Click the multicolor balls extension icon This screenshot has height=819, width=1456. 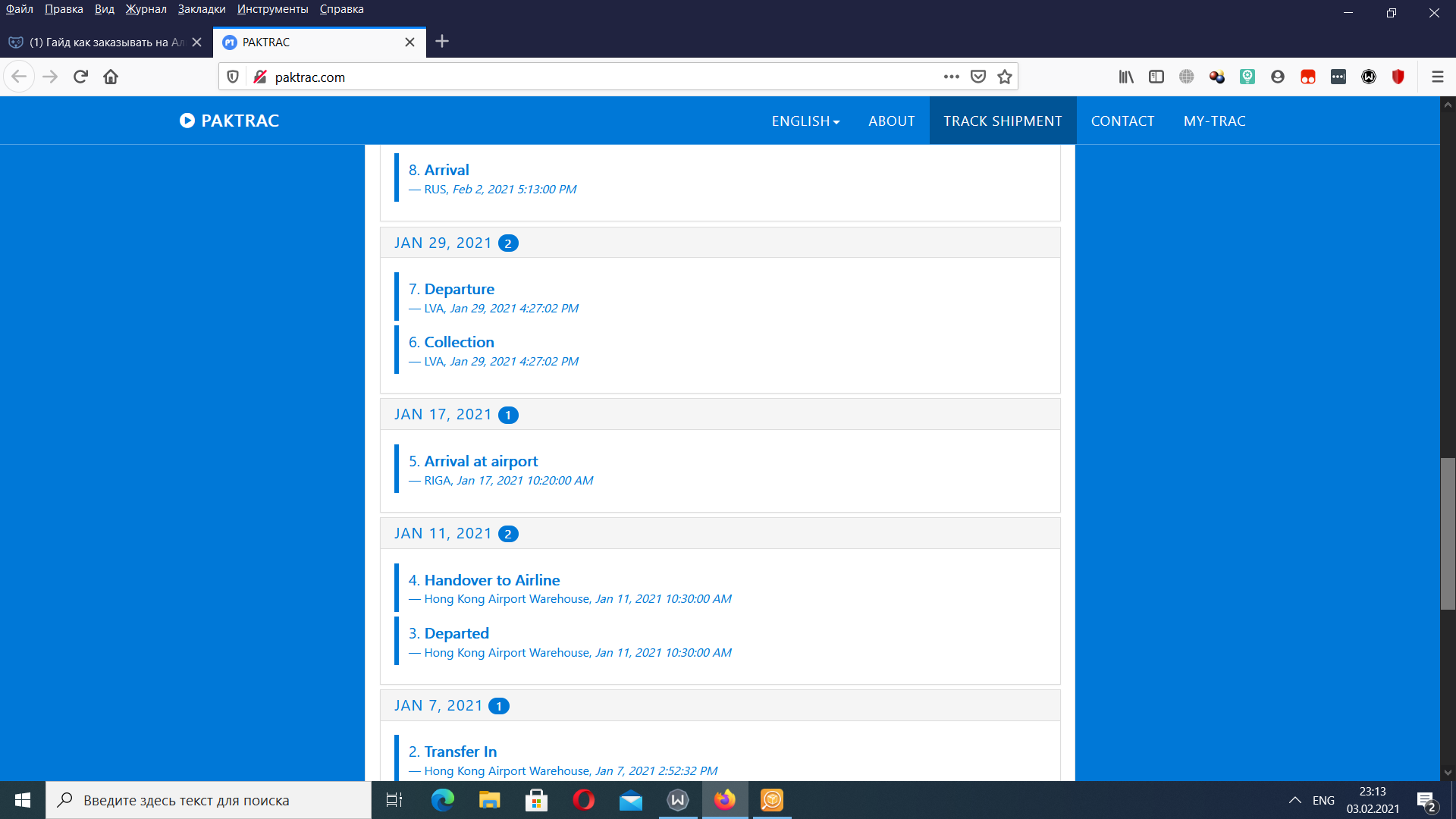(1217, 77)
